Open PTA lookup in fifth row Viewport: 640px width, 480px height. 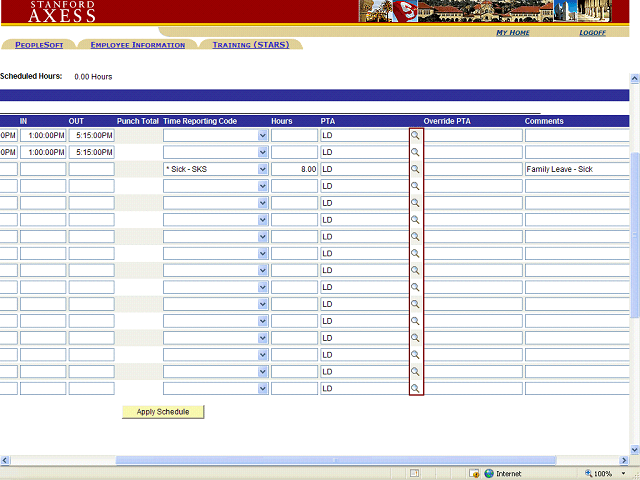415,203
